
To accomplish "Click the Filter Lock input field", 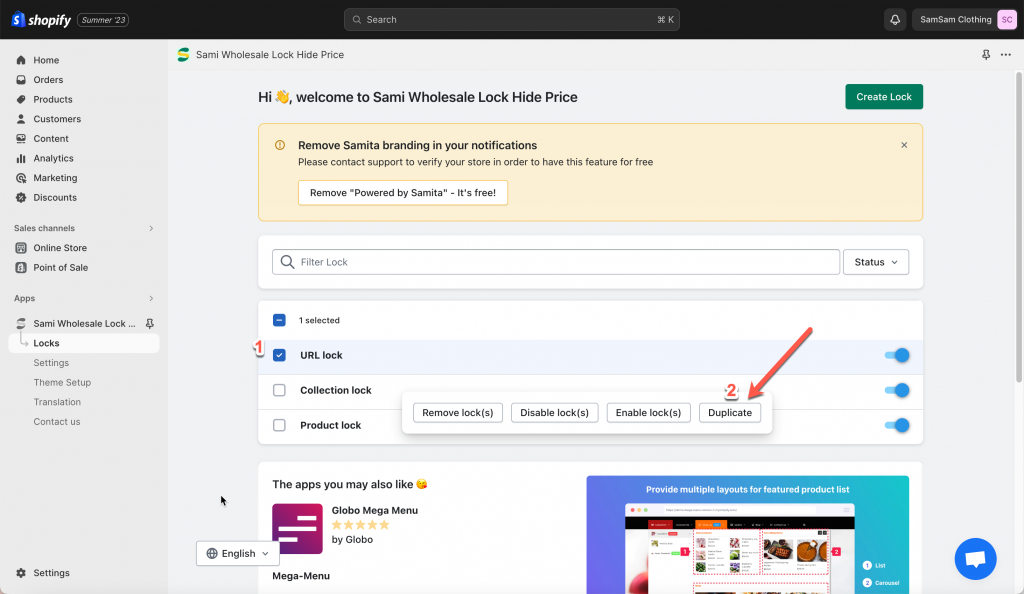I will coord(556,262).
